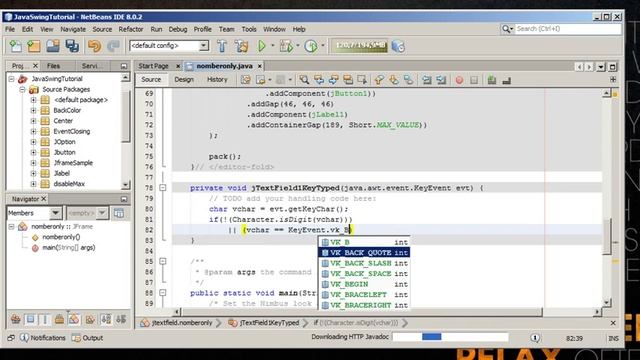The width and height of the screenshot is (640, 360).
Task: Toggle highlight search in the editor toolbar
Action: point(348,80)
